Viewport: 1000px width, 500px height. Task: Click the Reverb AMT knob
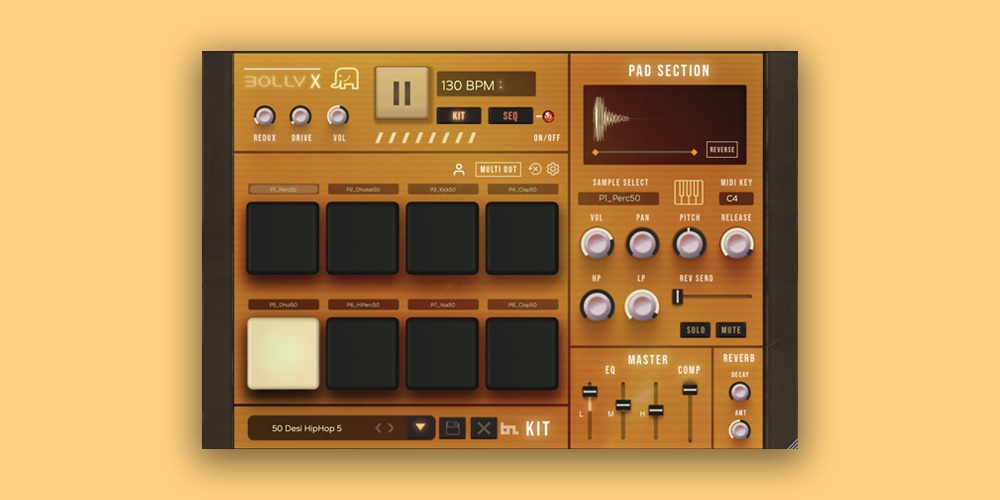(739, 430)
